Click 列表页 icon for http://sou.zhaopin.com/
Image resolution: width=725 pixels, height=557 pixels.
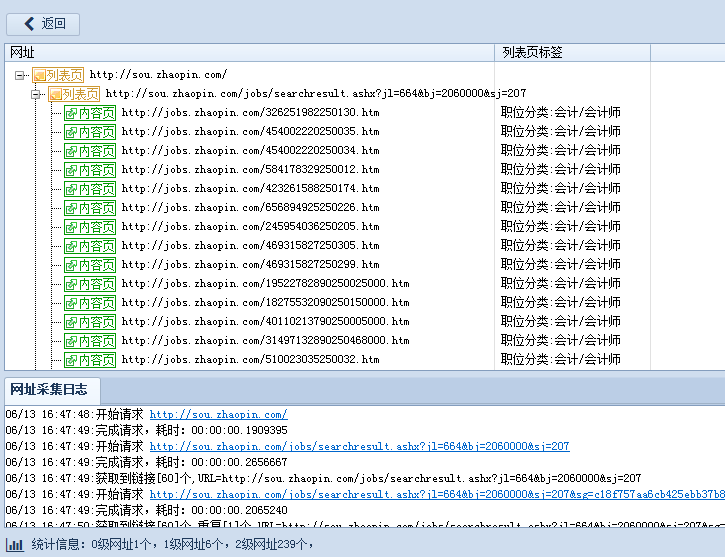tap(58, 75)
